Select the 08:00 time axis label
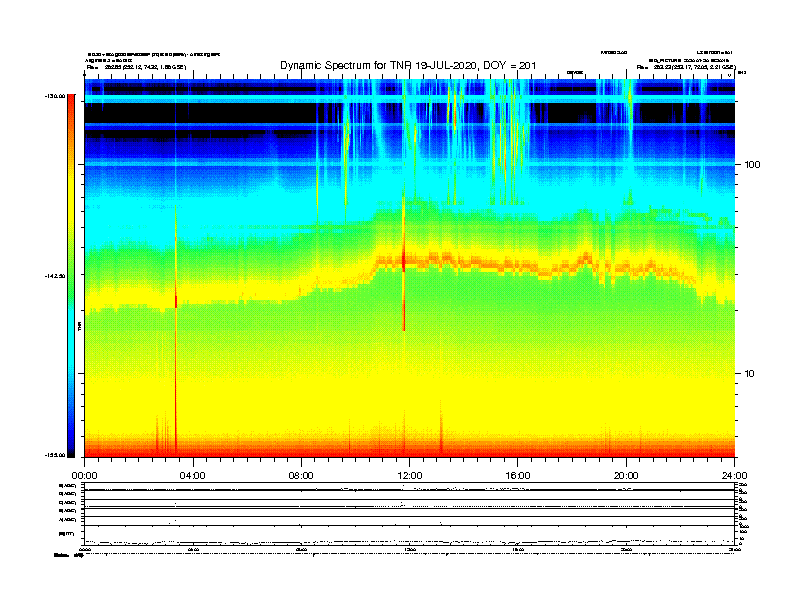Image resolution: width=792 pixels, height=612 pixels. click(x=301, y=475)
